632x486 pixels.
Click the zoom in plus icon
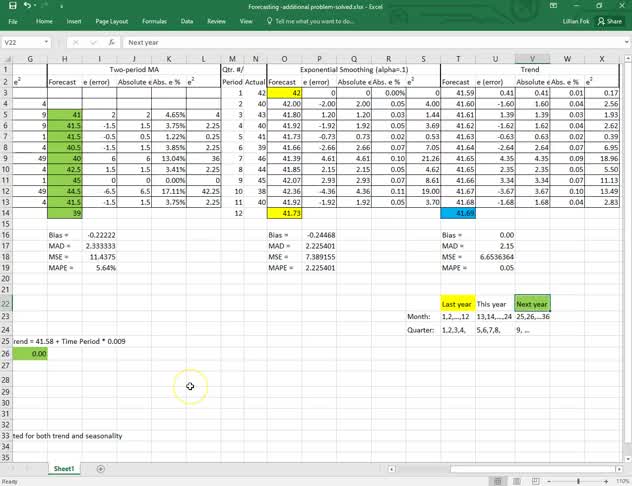point(605,480)
